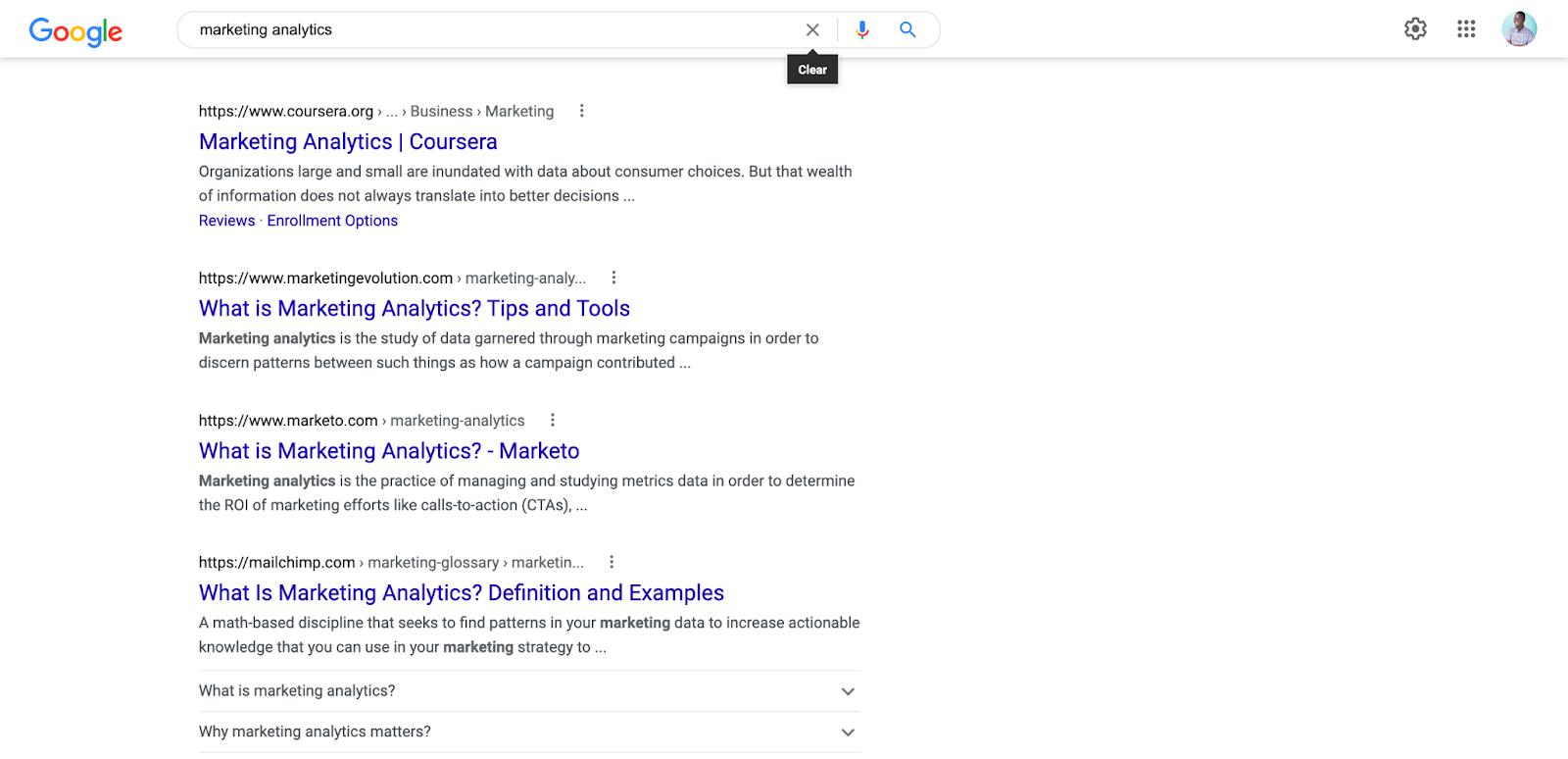Screen dimensions: 1568x759
Task: Open Google settings gear icon
Action: click(x=1415, y=29)
